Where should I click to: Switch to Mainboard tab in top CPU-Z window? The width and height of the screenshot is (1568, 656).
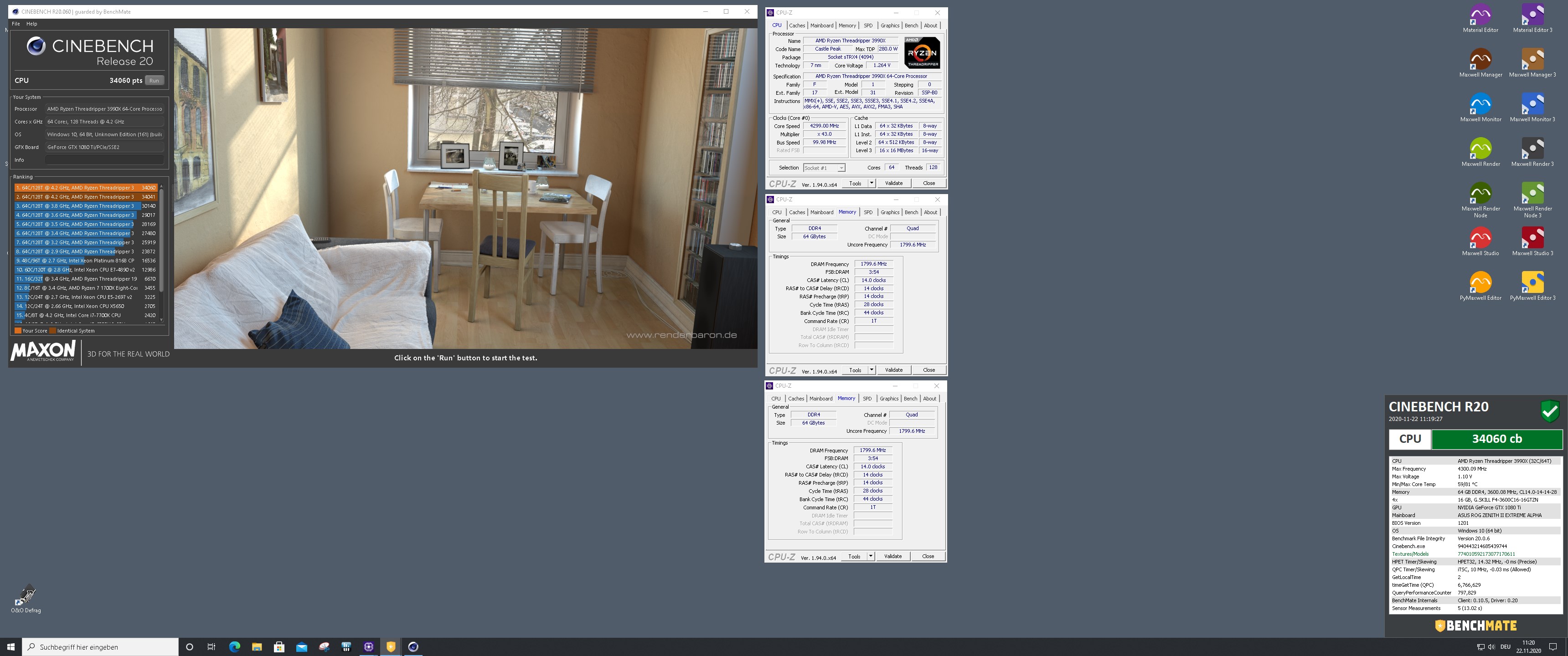pos(822,26)
